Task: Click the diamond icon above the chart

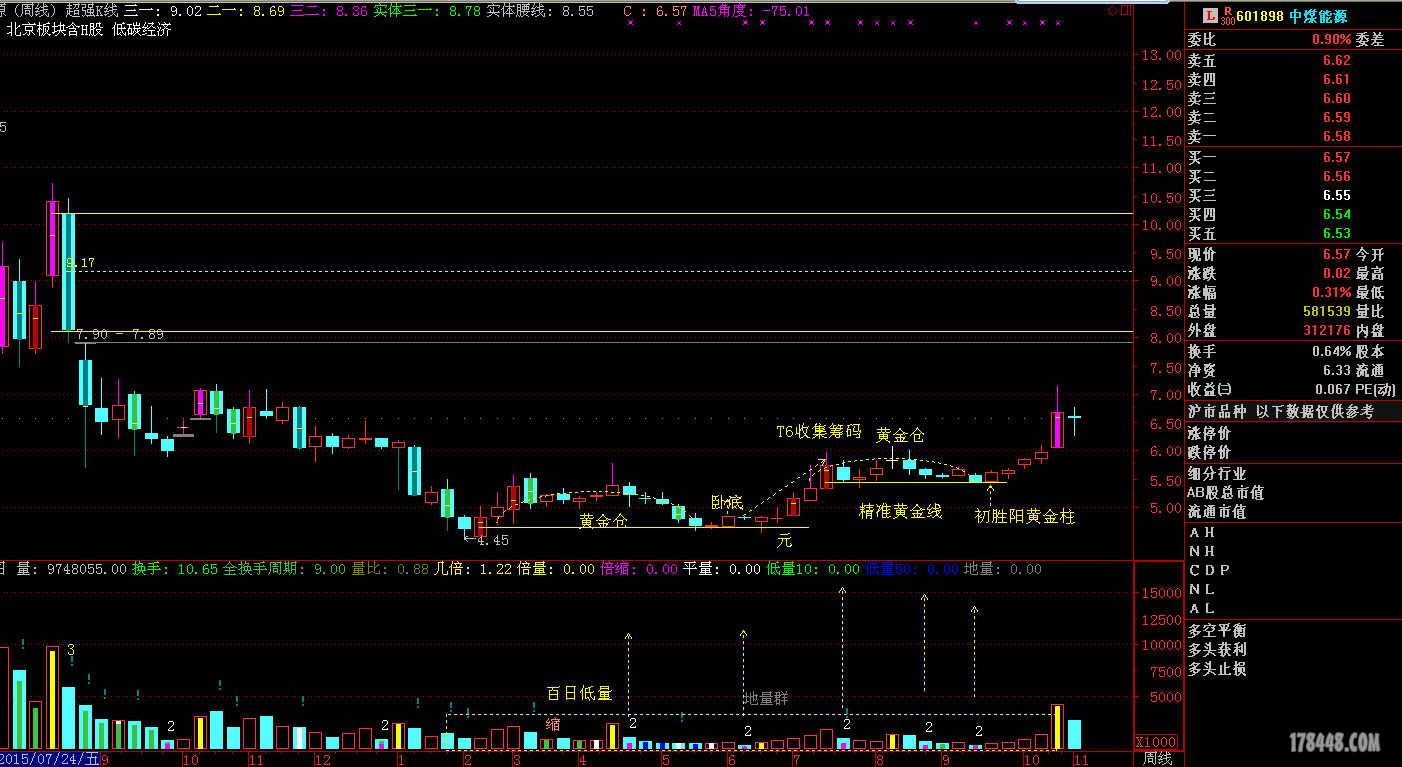Action: click(1112, 11)
